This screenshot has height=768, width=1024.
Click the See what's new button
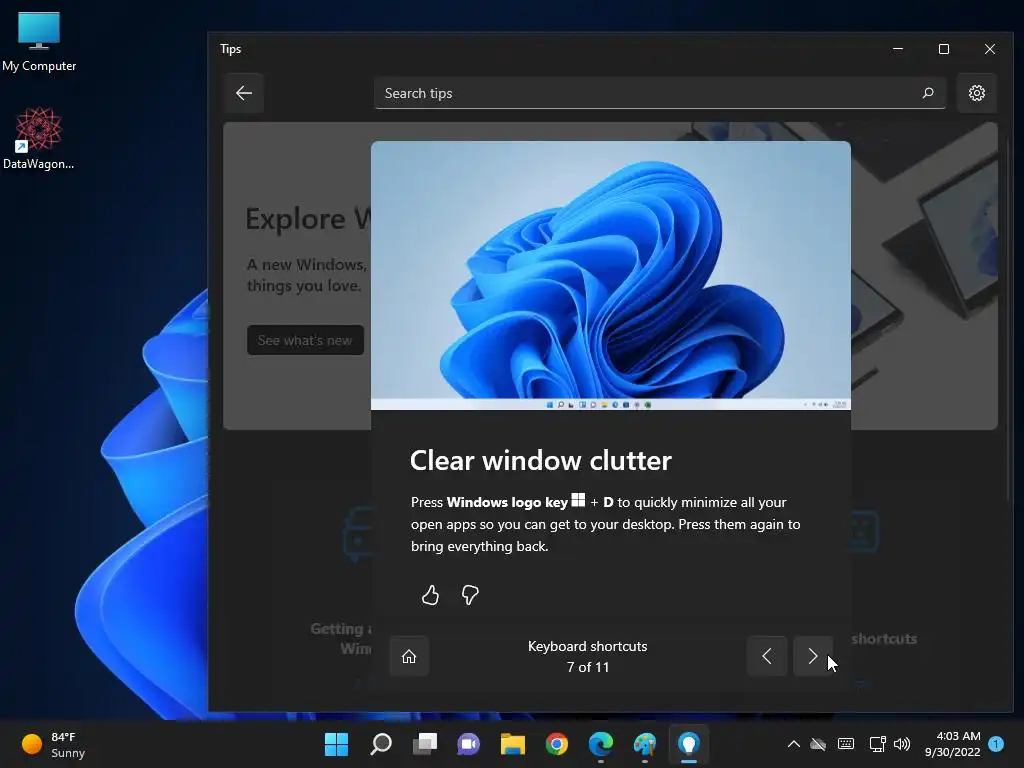[305, 340]
